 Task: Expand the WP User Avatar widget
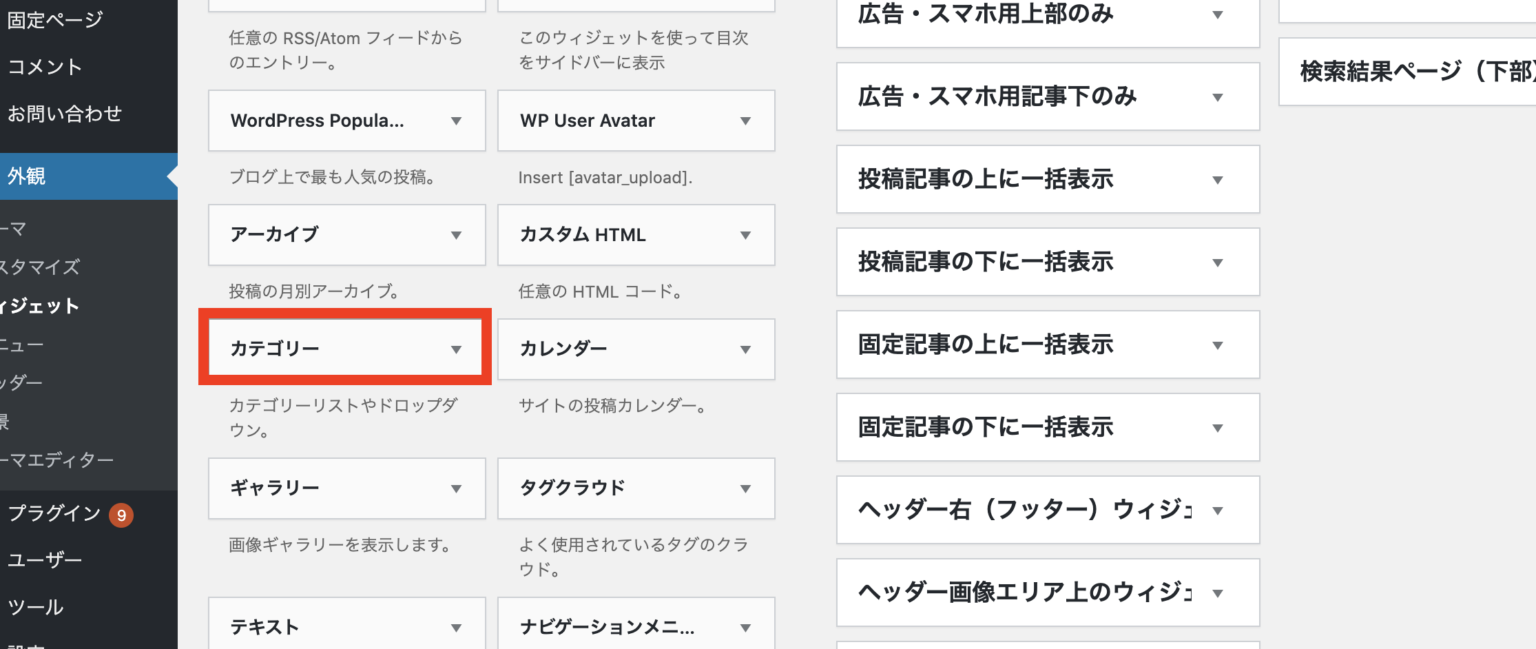[x=635, y=120]
